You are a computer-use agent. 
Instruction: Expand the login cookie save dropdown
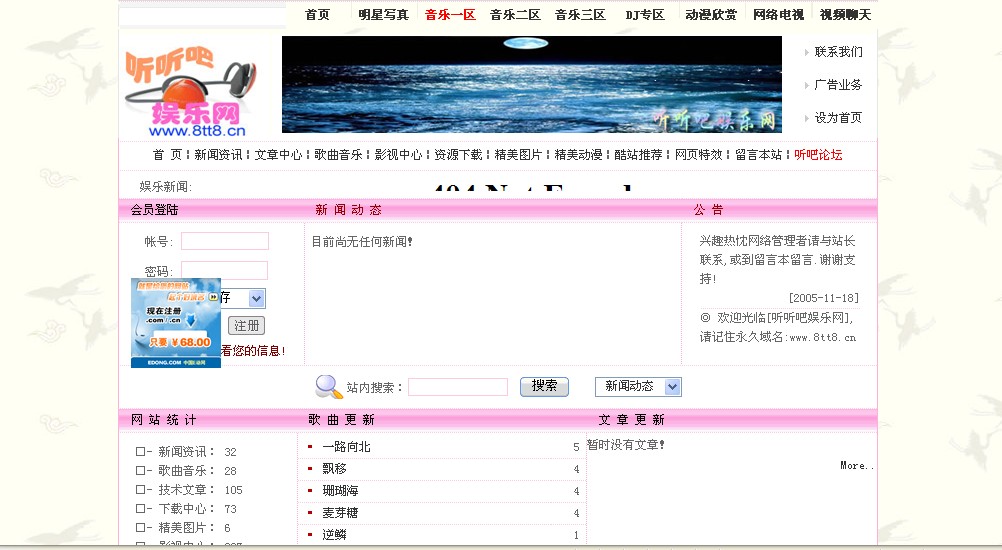(256, 298)
